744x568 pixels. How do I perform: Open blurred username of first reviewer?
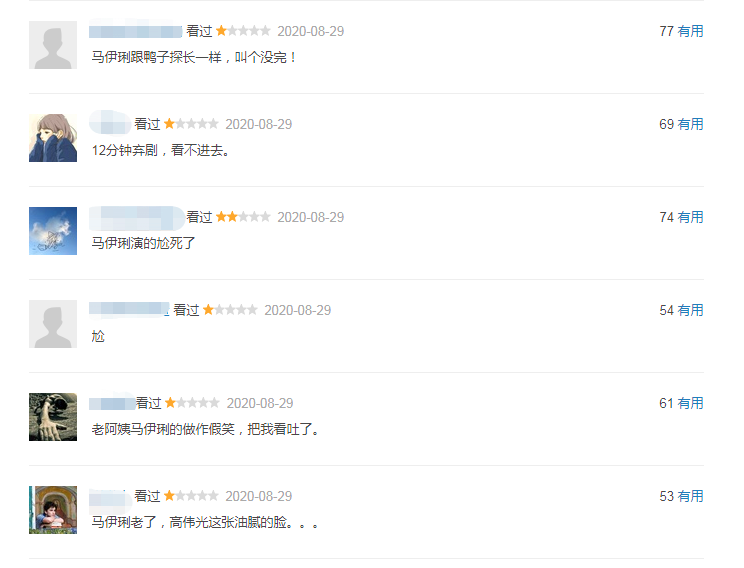[136, 31]
